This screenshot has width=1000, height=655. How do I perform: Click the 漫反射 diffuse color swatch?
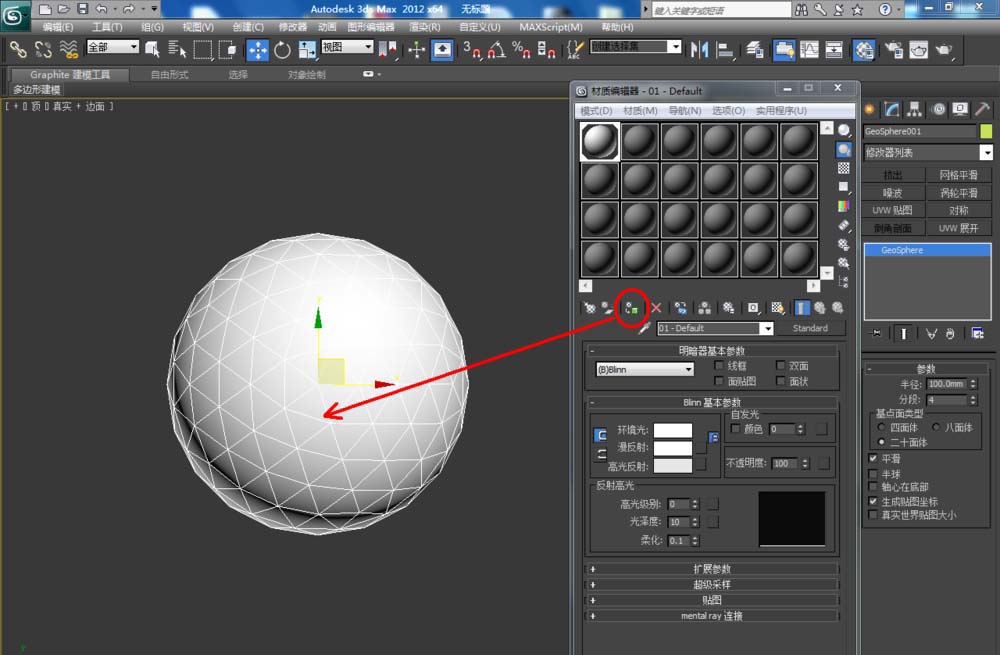point(672,448)
